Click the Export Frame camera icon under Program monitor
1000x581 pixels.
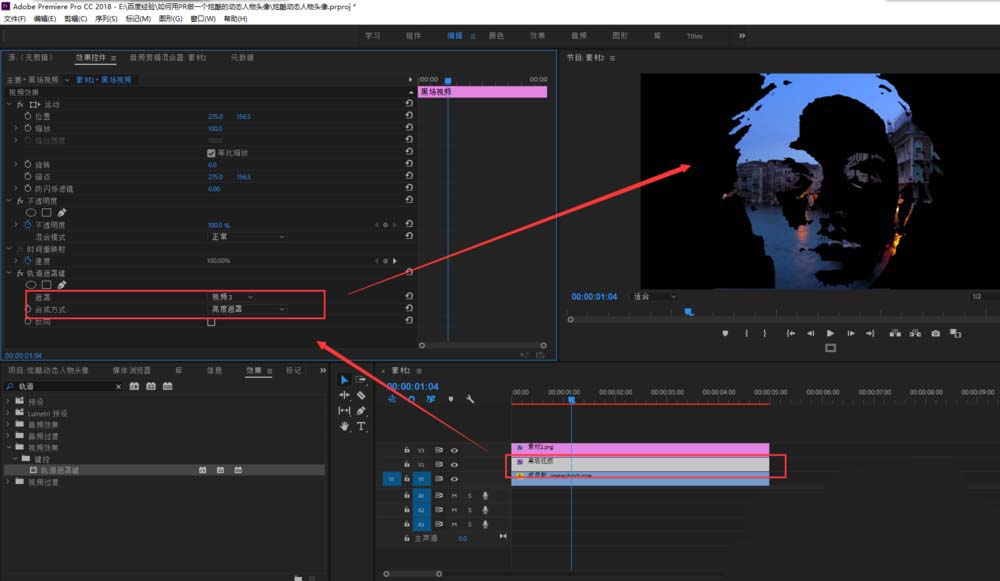935,333
